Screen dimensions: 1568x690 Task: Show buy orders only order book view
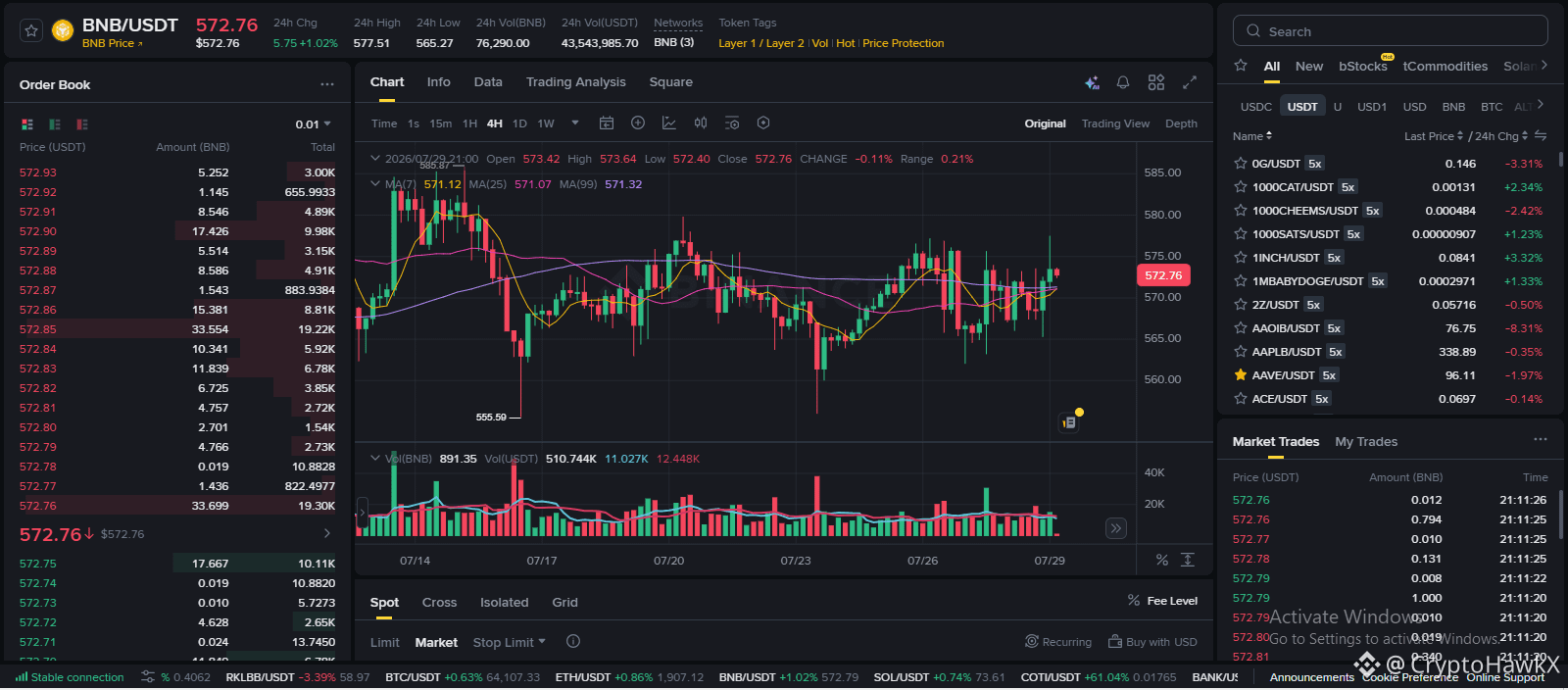55,124
